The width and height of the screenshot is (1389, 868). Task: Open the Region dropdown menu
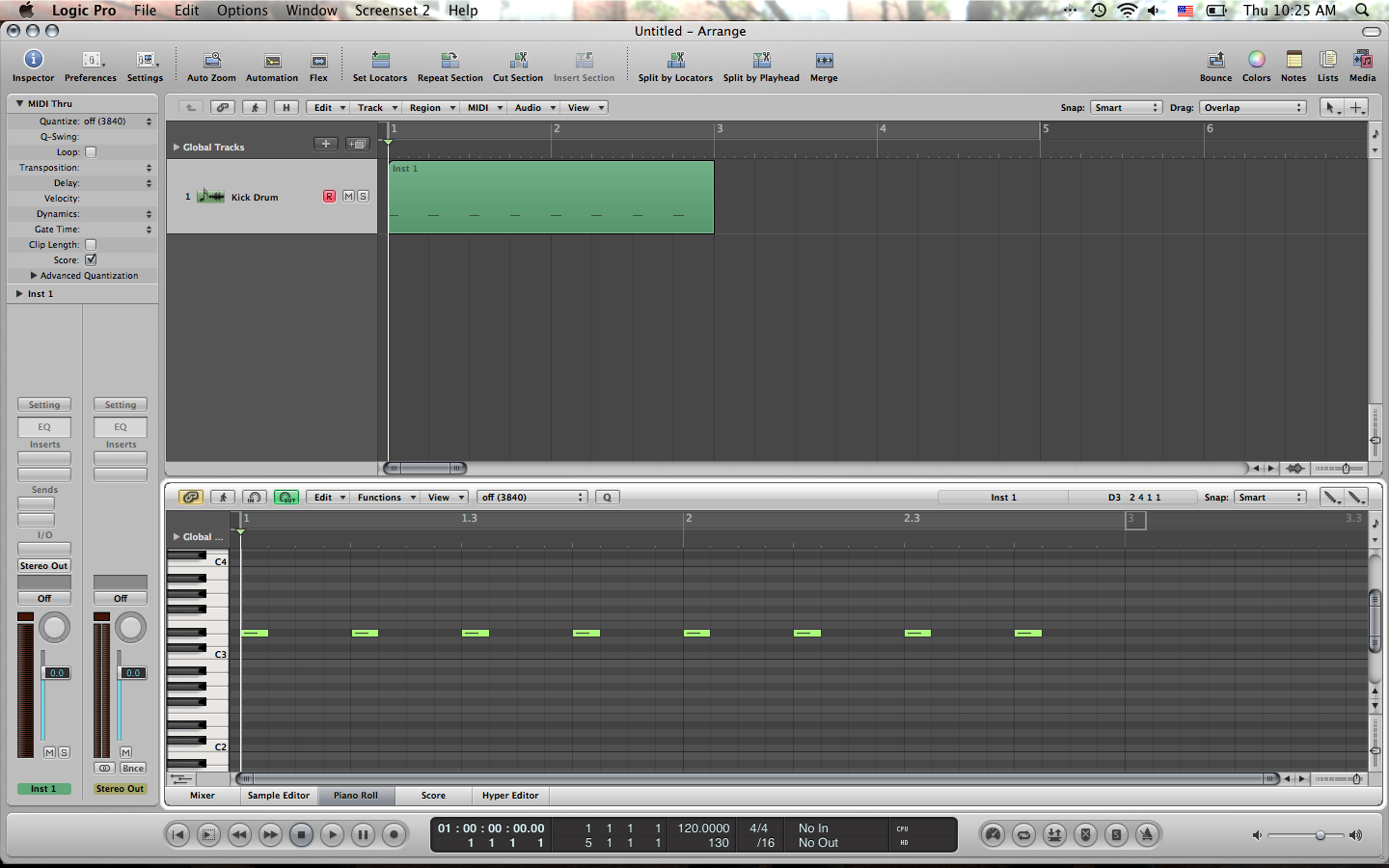click(x=431, y=108)
